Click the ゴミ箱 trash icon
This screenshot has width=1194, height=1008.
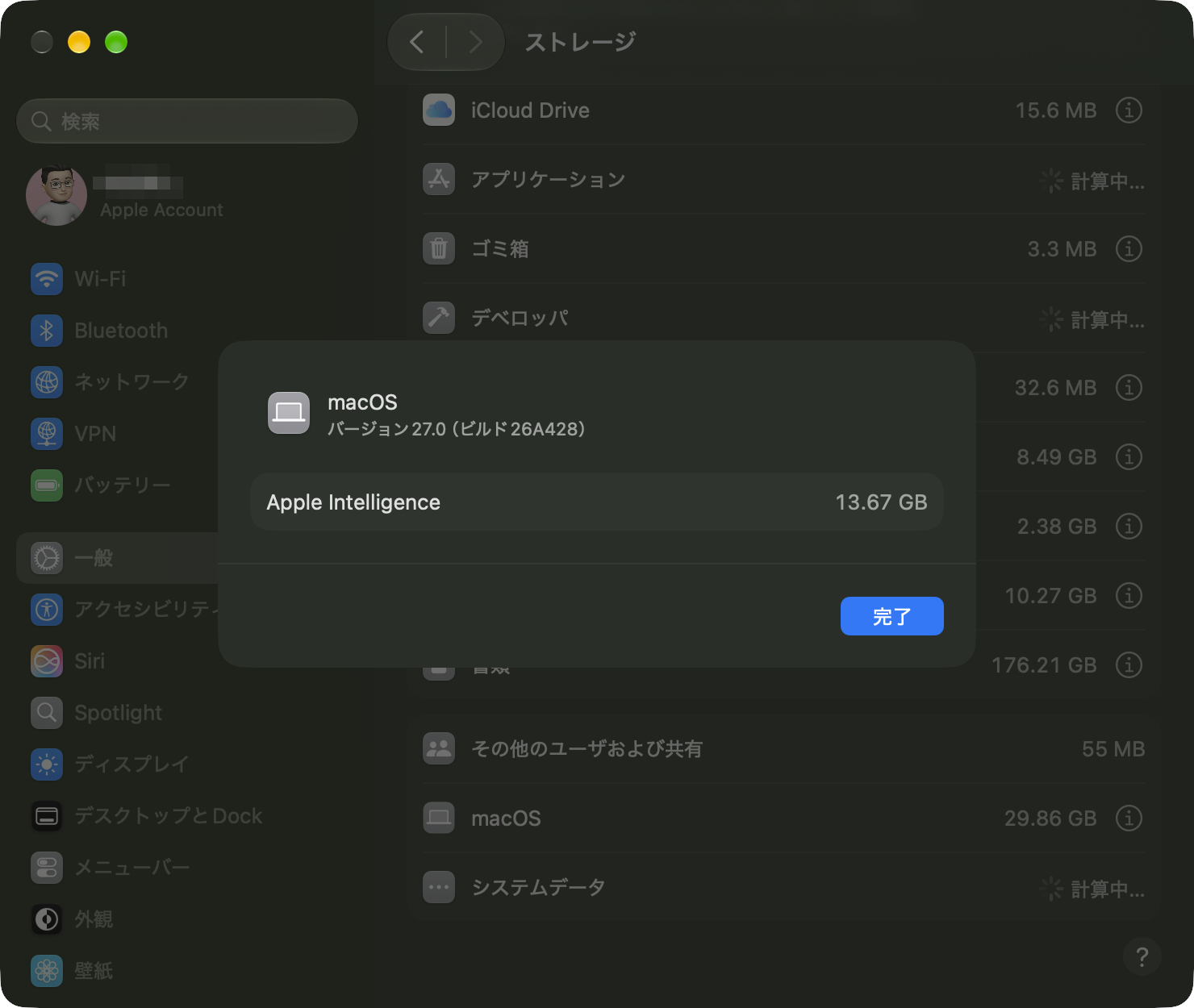coord(439,248)
